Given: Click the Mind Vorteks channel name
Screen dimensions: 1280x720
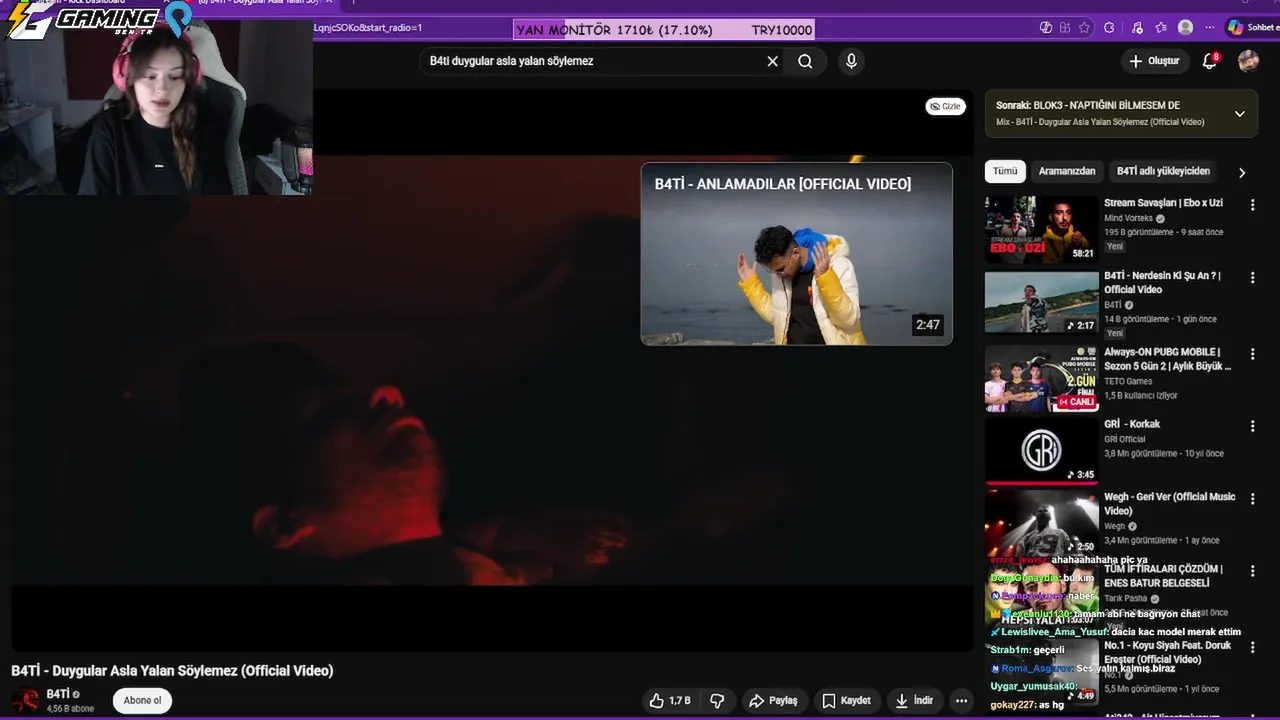Looking at the screenshot, I should click(1128, 218).
